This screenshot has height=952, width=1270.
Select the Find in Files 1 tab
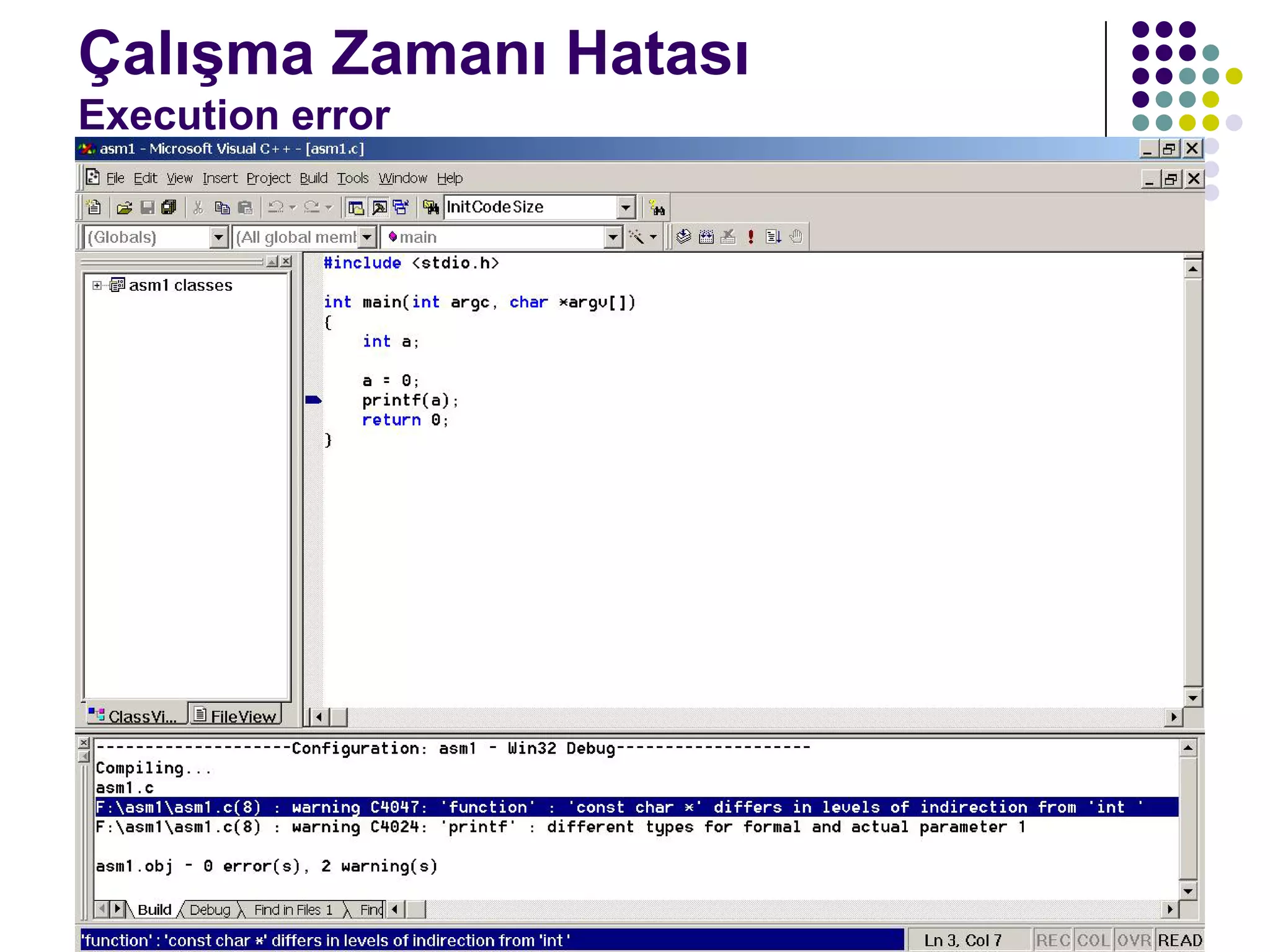click(x=293, y=909)
